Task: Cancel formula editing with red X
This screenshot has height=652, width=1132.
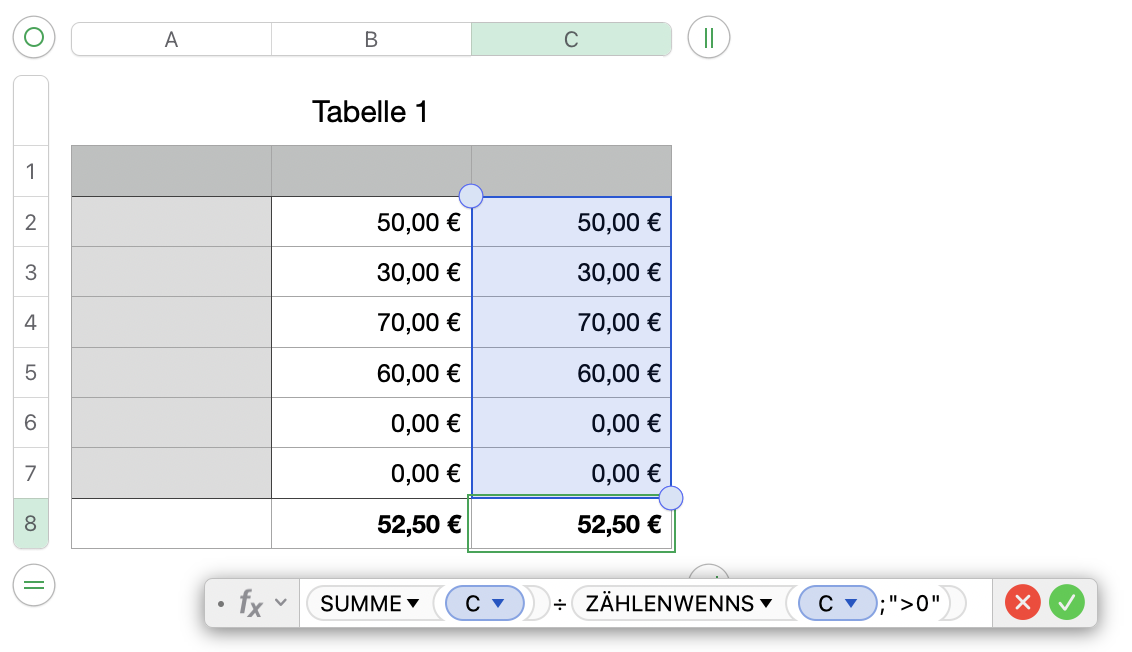Action: (x=1023, y=603)
